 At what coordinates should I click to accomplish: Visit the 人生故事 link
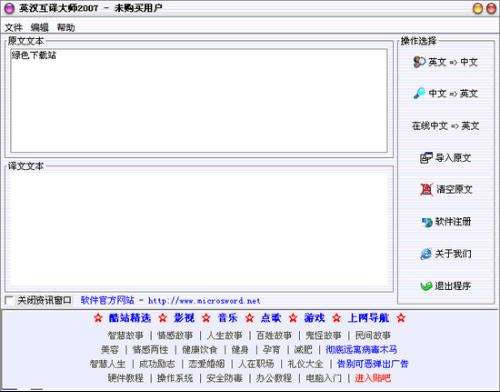[224, 335]
